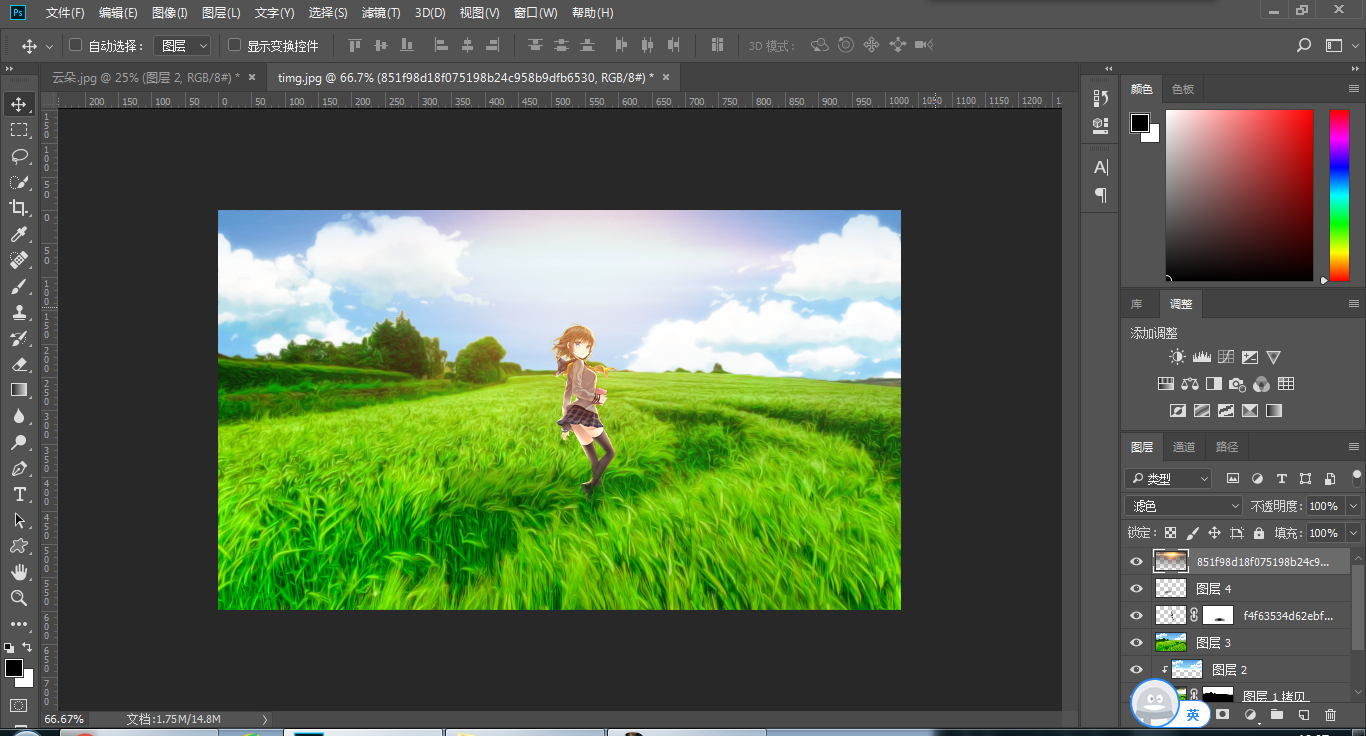The height and width of the screenshot is (736, 1366).
Task: Open the 滤色 blend mode dropdown
Action: coord(1183,506)
